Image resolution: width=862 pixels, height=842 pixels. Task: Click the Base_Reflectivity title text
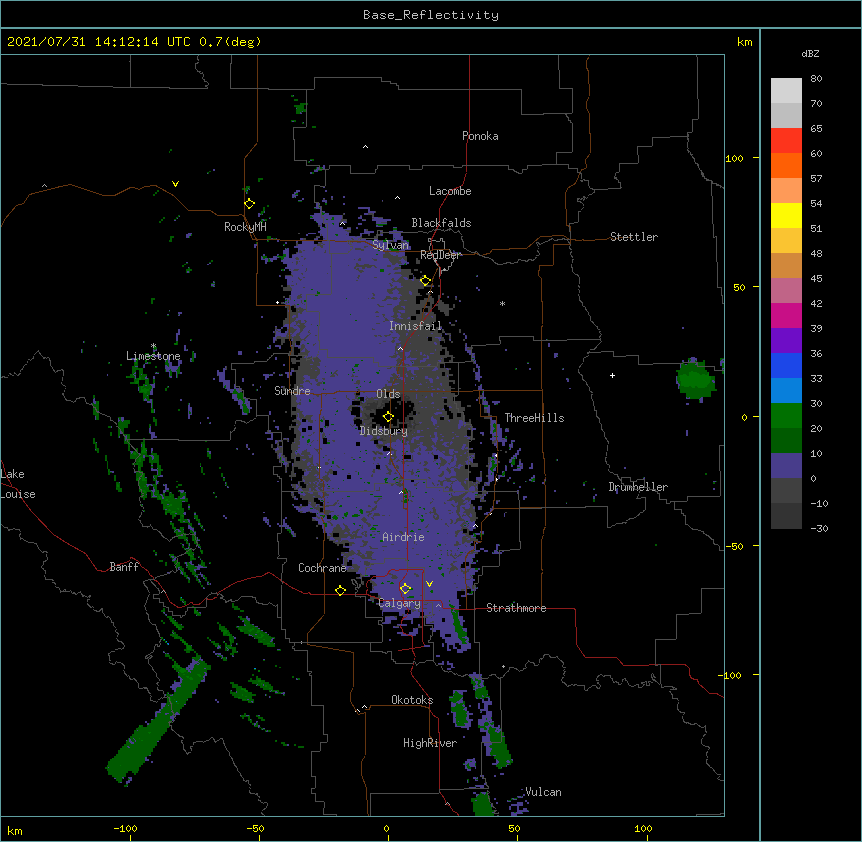coord(431,15)
